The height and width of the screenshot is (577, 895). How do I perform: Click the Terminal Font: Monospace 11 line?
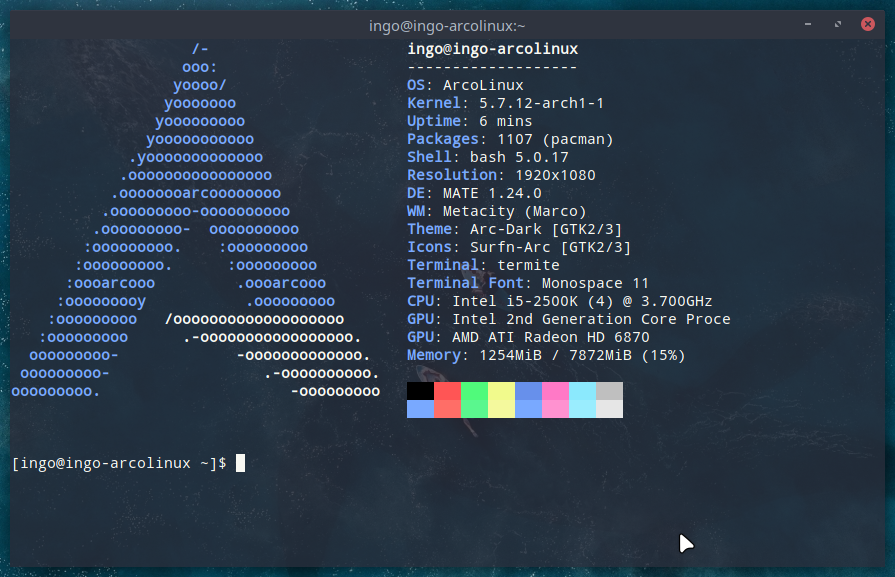coord(528,283)
